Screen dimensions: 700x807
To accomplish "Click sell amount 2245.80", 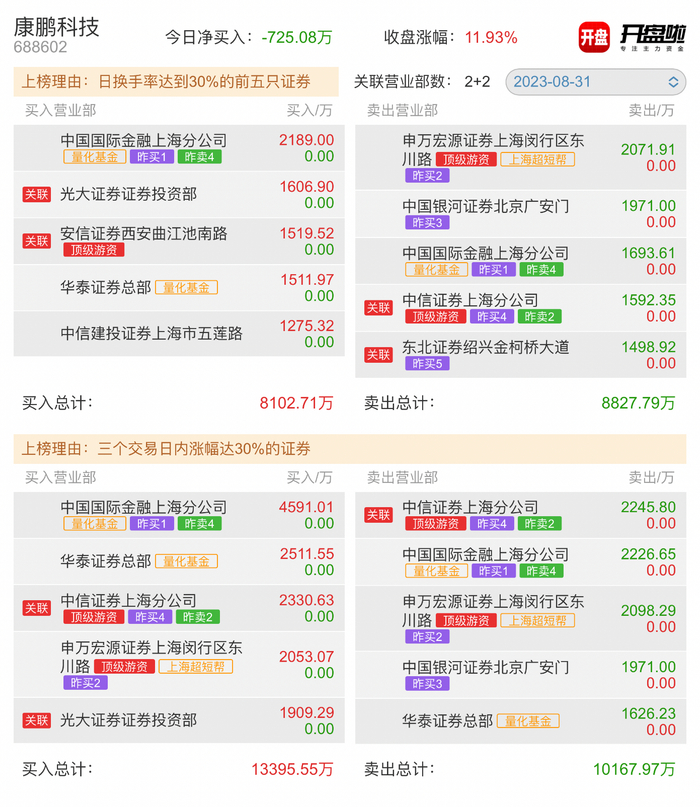I will coord(648,507).
